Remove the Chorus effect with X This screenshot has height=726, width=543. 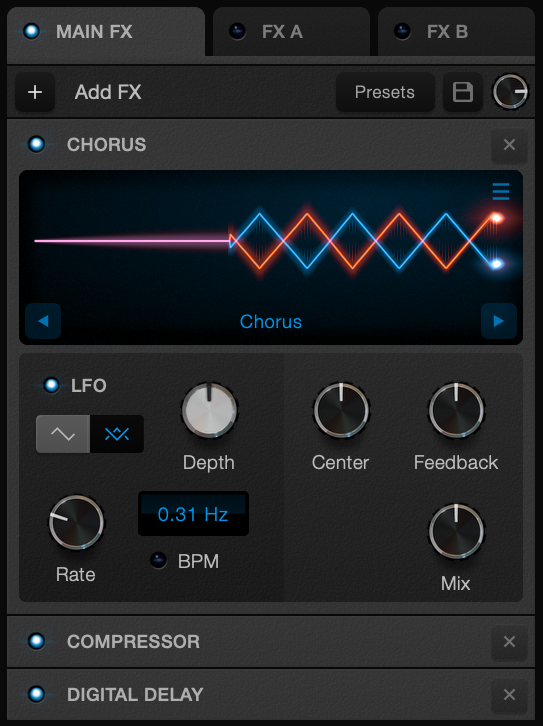click(x=509, y=145)
